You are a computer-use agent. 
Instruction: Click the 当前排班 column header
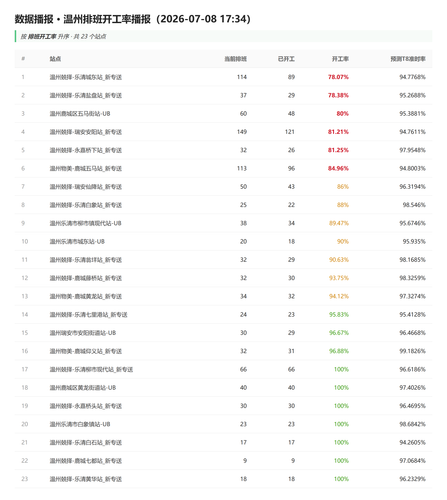click(236, 59)
